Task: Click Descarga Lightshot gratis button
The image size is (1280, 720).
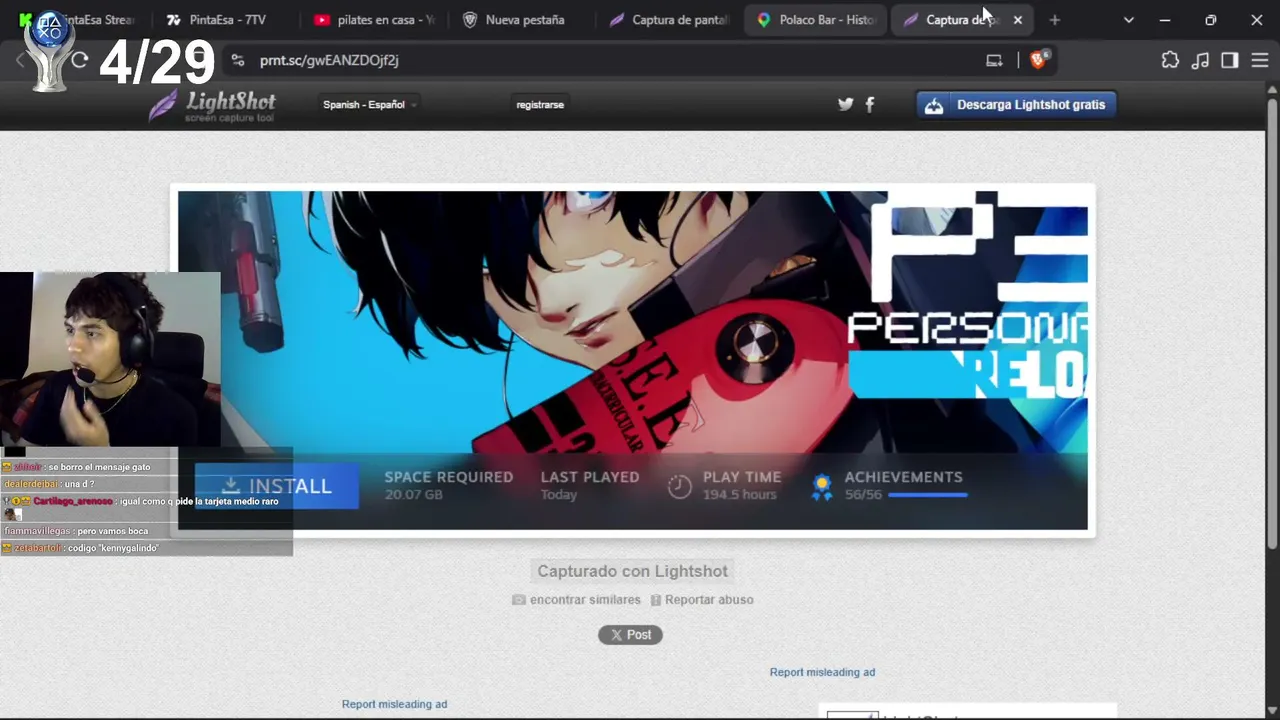Action: click(x=1017, y=104)
